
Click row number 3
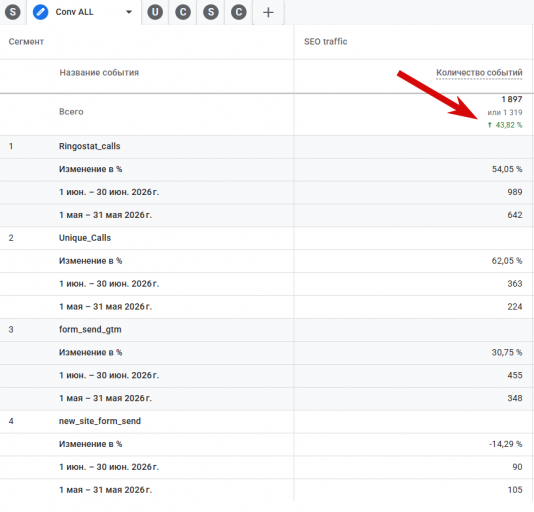11,330
